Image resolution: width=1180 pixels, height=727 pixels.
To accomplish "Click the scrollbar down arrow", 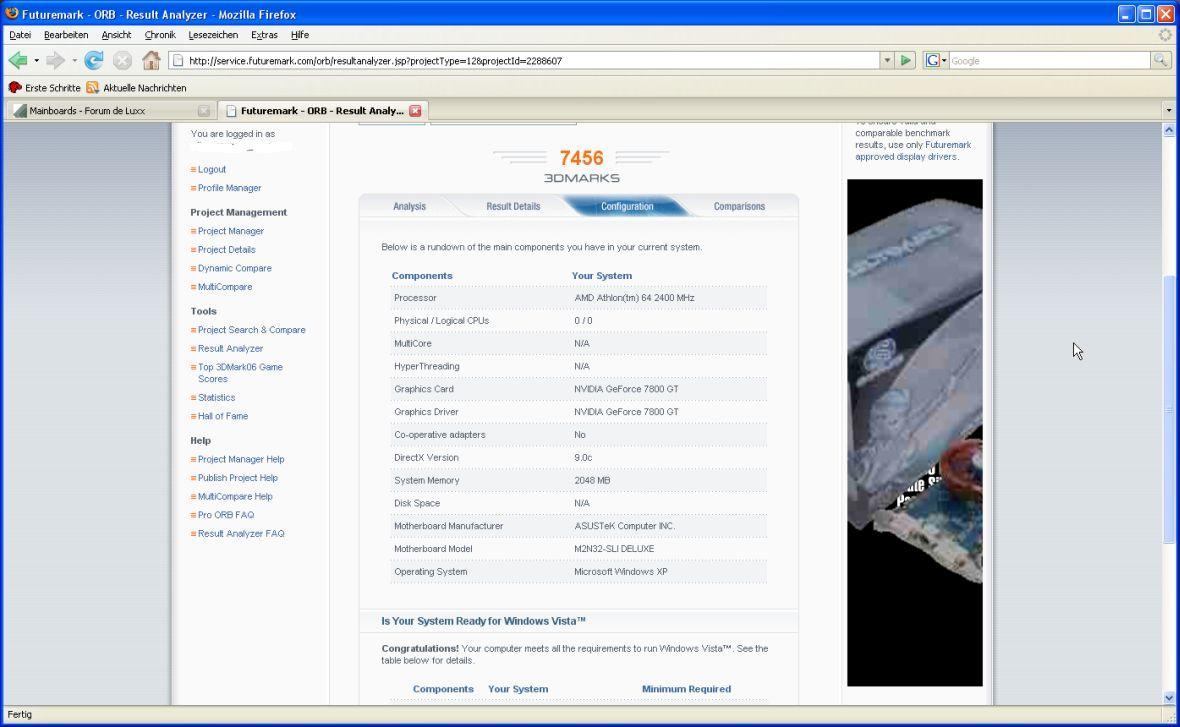I will click(1169, 698).
